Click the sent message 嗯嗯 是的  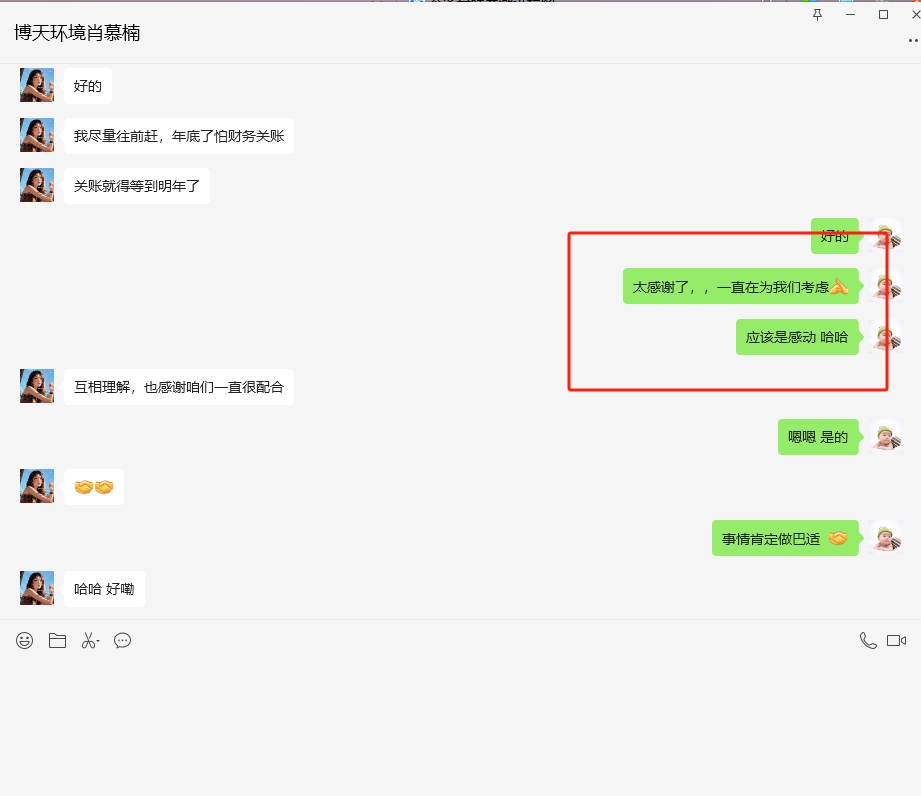pyautogui.click(x=818, y=437)
